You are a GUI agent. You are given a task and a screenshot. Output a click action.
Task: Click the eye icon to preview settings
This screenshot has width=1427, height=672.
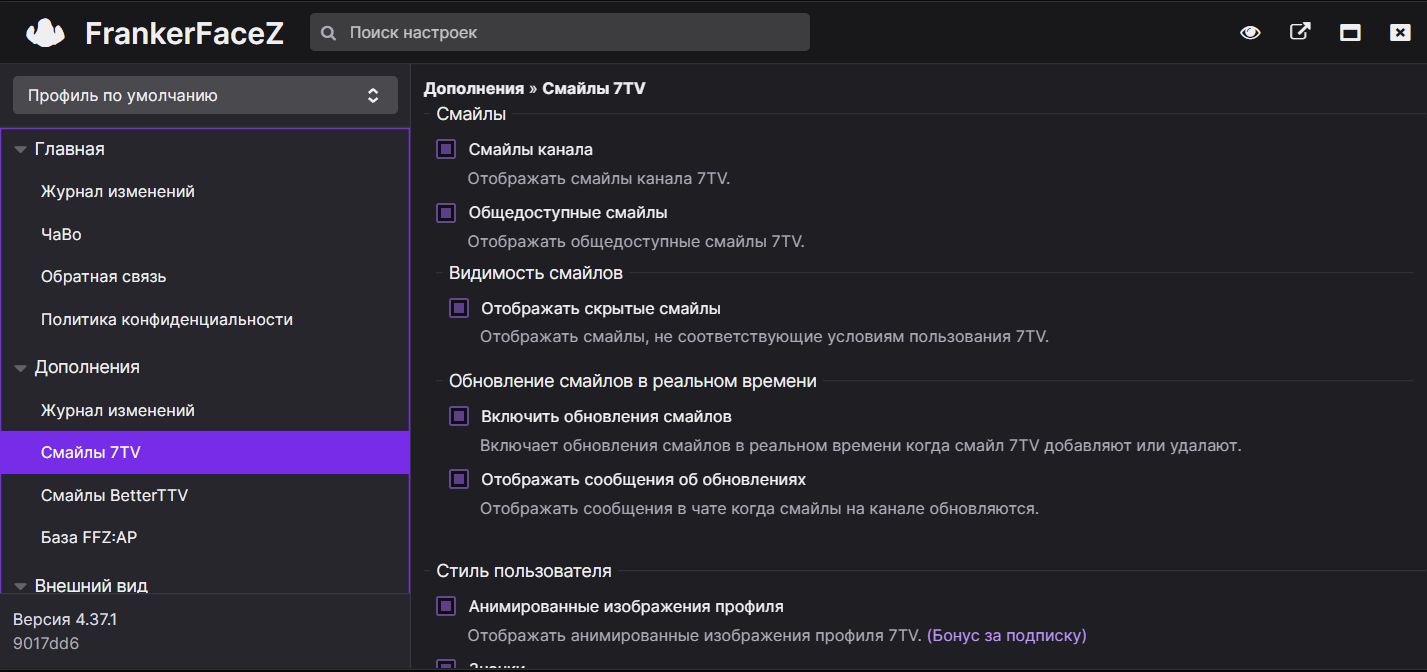pos(1249,31)
